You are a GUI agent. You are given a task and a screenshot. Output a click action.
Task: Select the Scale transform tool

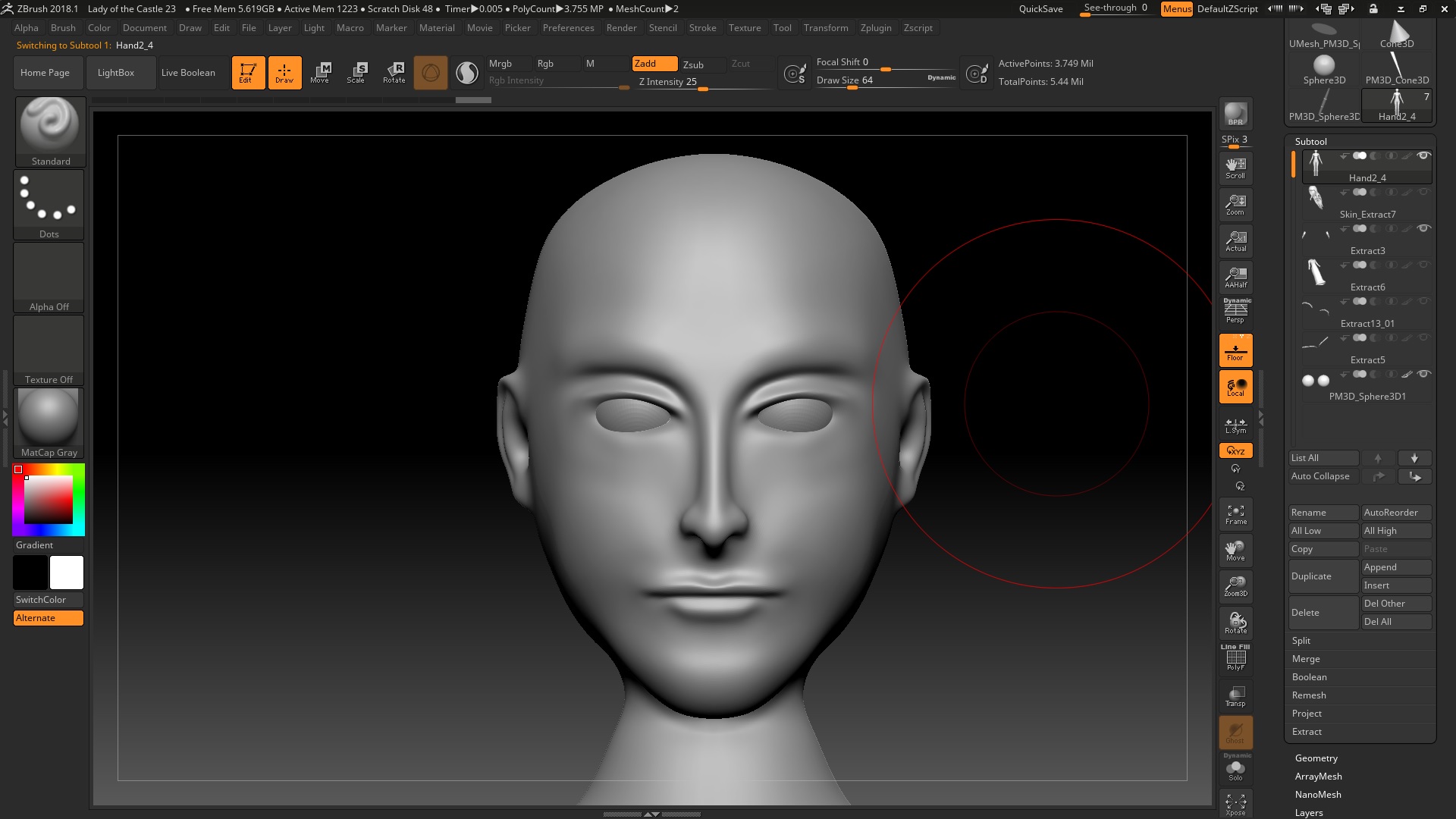[356, 73]
